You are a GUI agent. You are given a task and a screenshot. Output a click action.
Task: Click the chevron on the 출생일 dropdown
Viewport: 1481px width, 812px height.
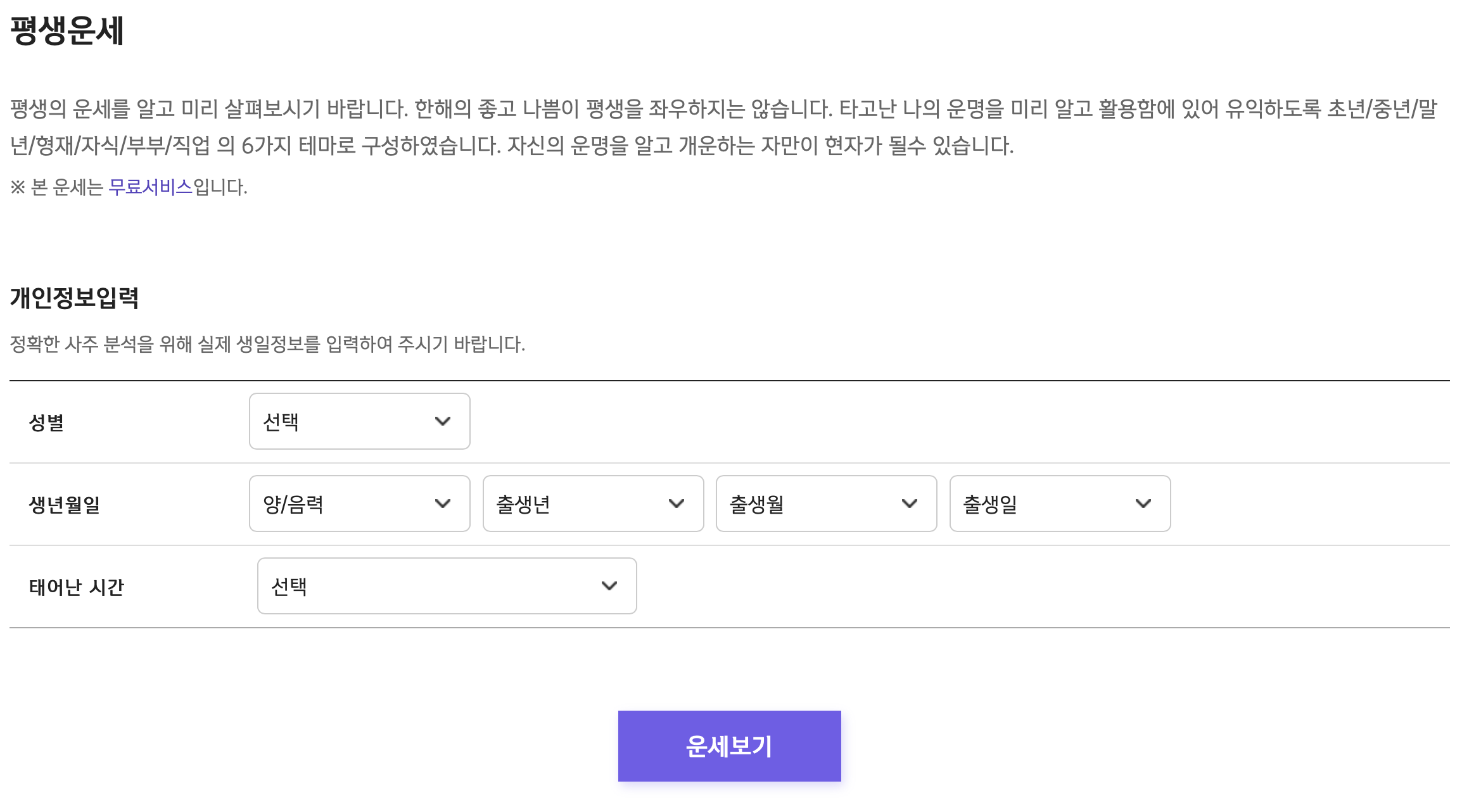pos(1143,503)
